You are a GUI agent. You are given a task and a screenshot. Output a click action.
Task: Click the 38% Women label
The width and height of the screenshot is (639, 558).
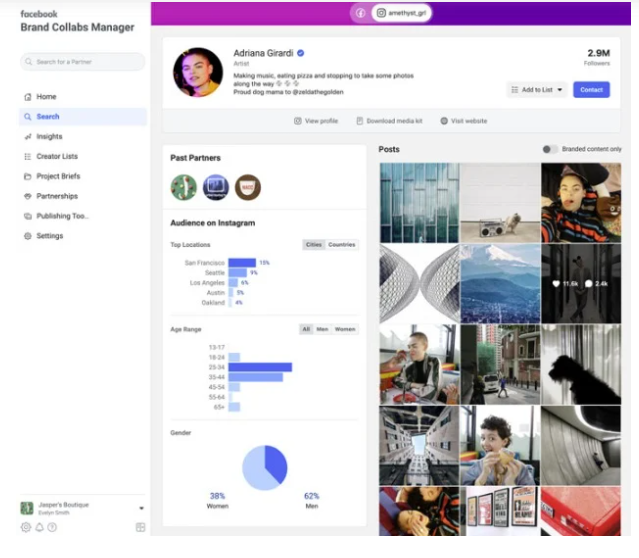(x=218, y=501)
